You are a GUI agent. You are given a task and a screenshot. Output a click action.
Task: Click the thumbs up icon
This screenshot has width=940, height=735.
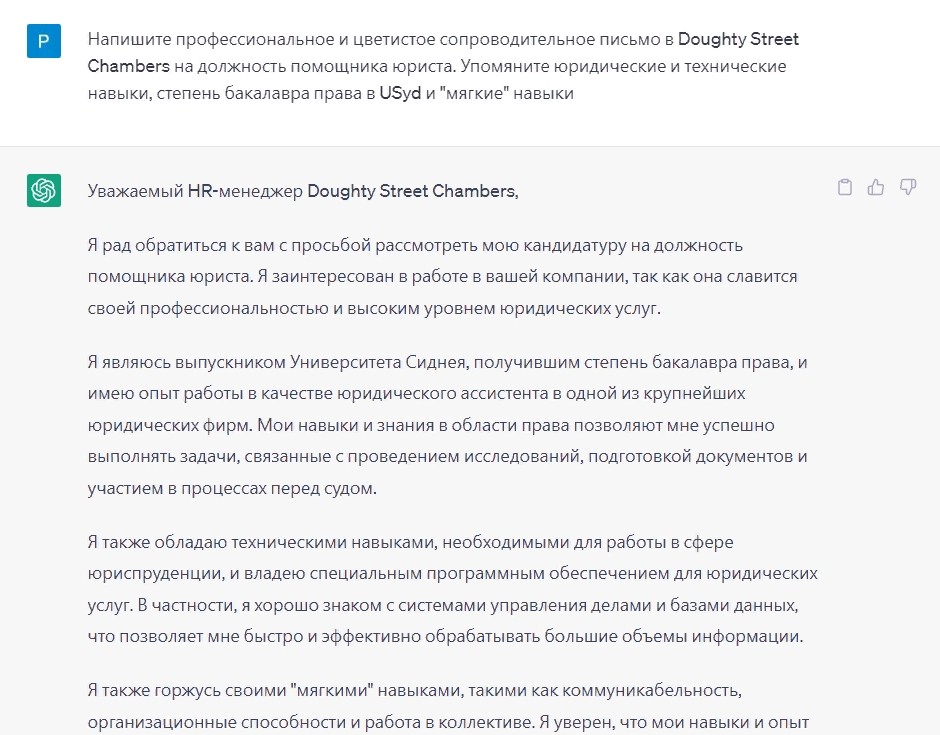click(x=876, y=188)
